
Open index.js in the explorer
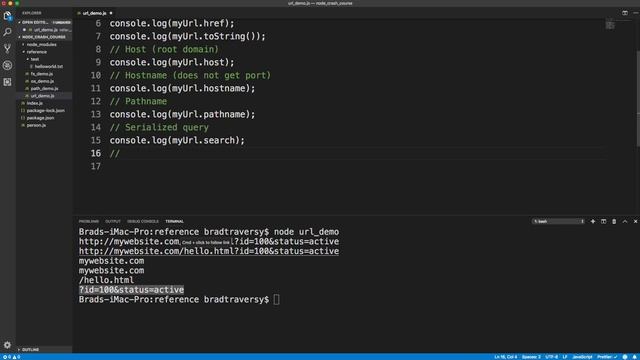(35, 103)
